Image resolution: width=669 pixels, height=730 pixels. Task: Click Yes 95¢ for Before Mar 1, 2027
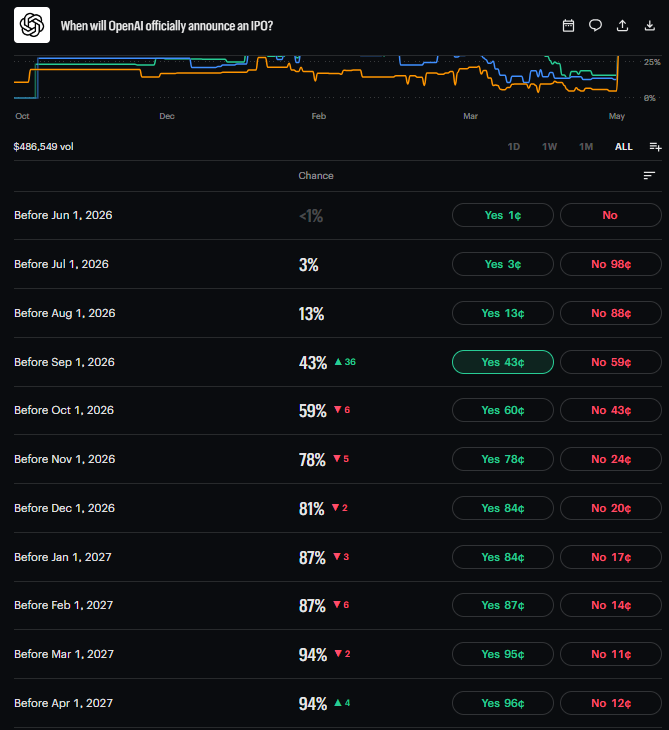click(x=503, y=654)
